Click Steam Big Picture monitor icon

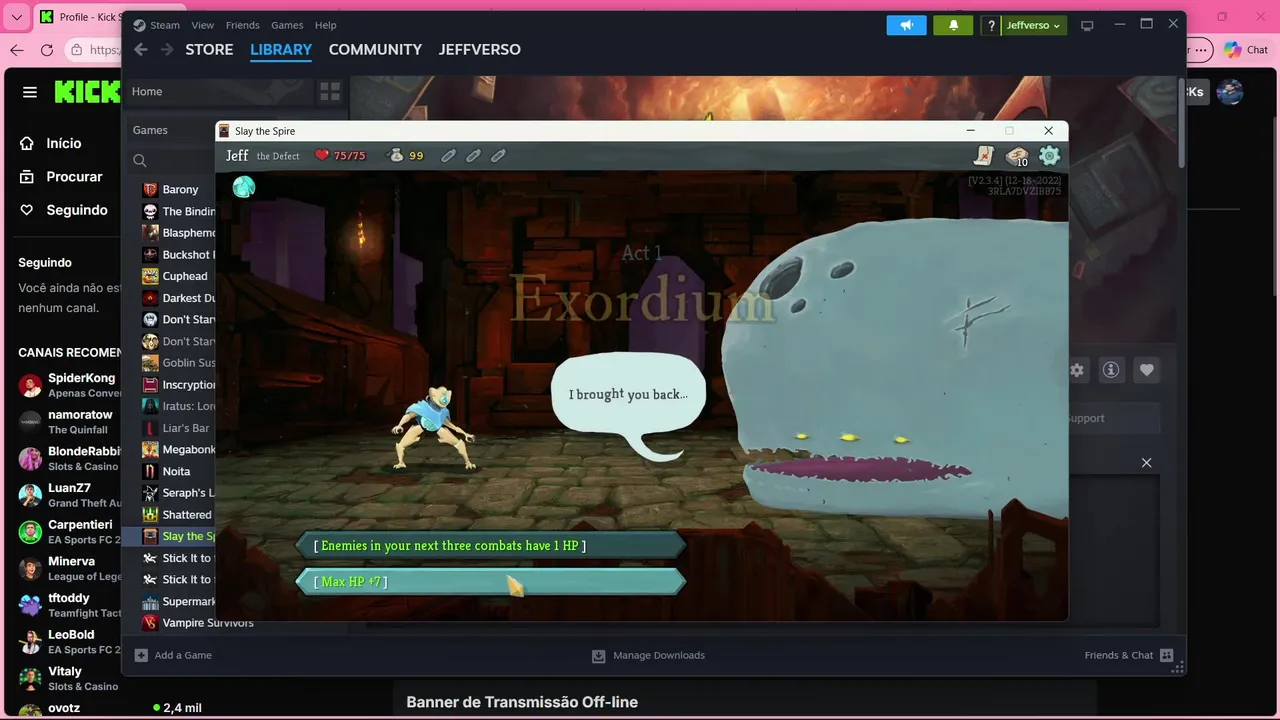1087,25
